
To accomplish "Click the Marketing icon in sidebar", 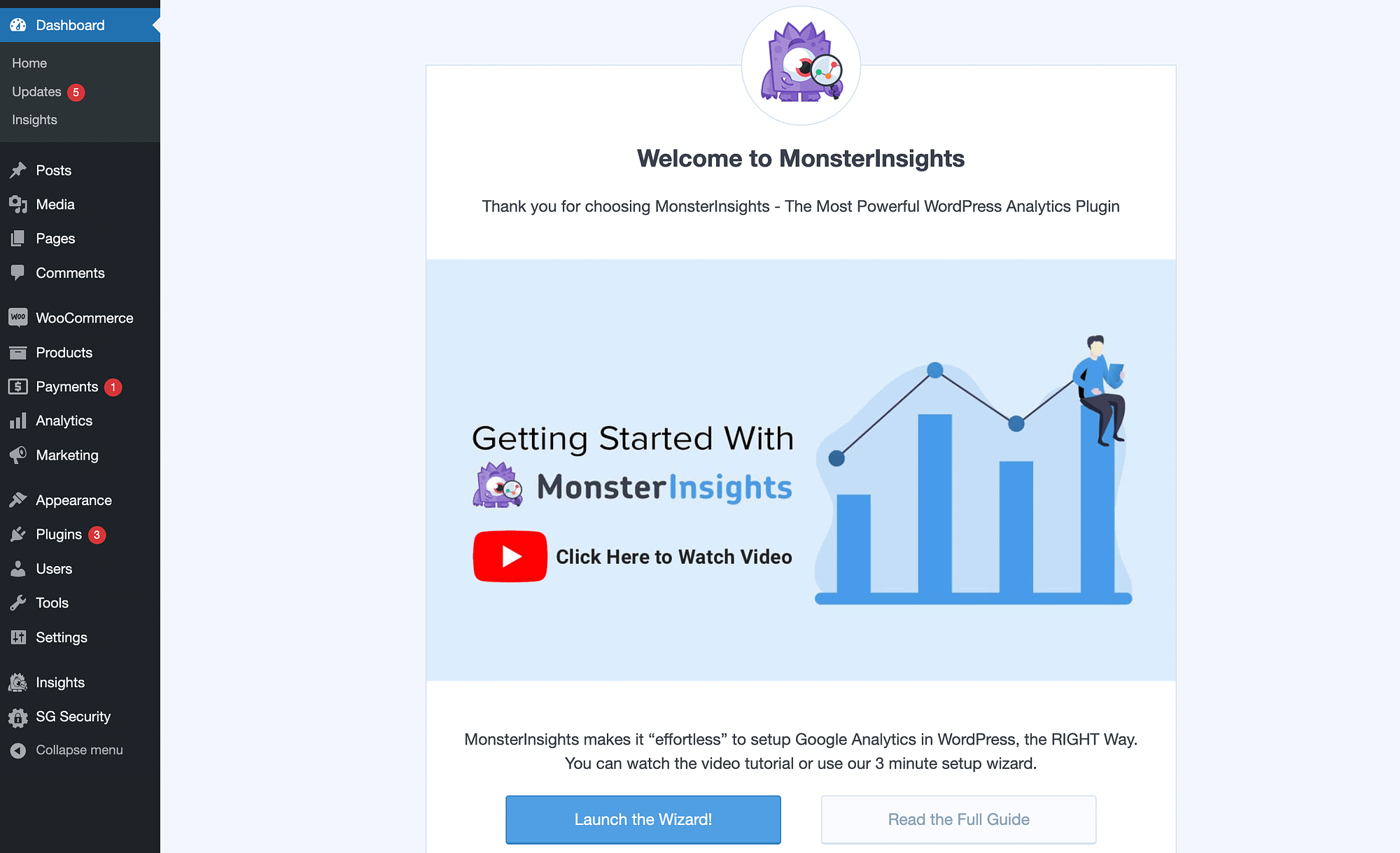I will click(18, 454).
